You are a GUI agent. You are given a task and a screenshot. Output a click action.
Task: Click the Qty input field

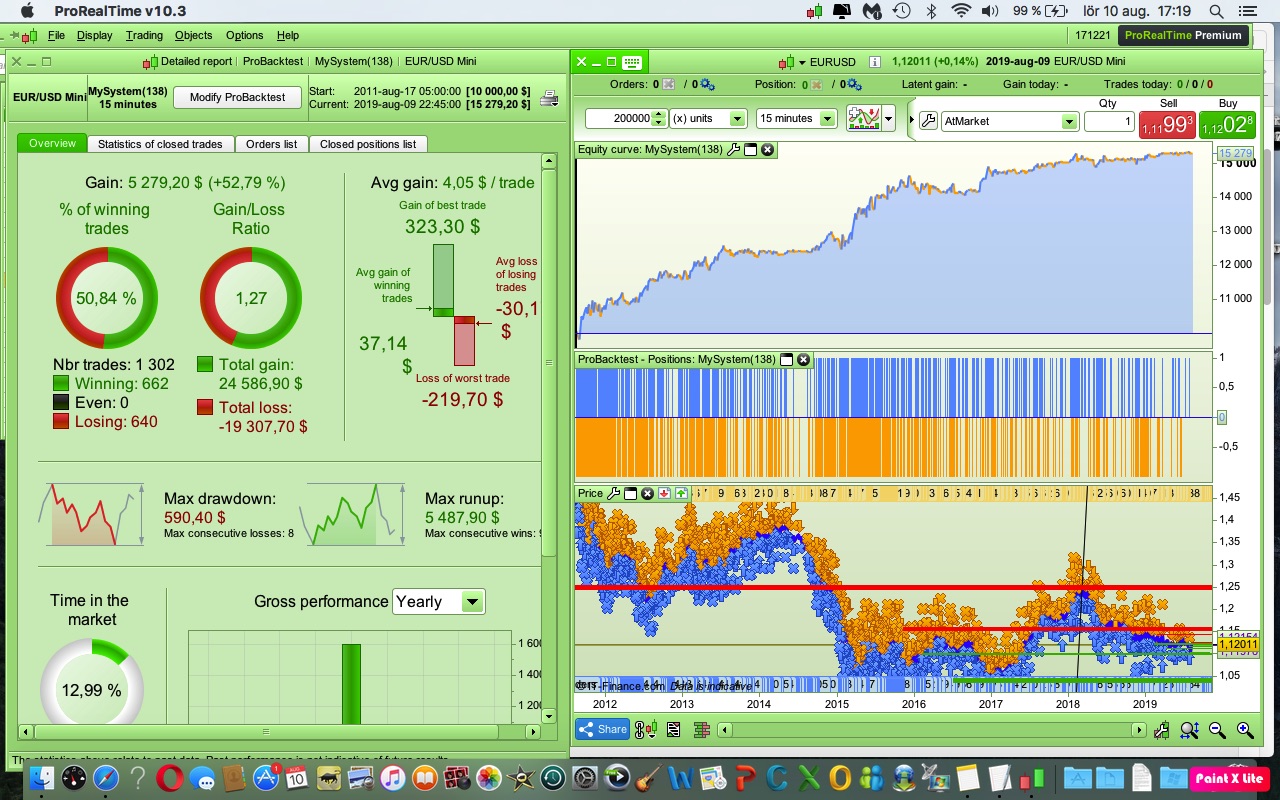click(1108, 121)
